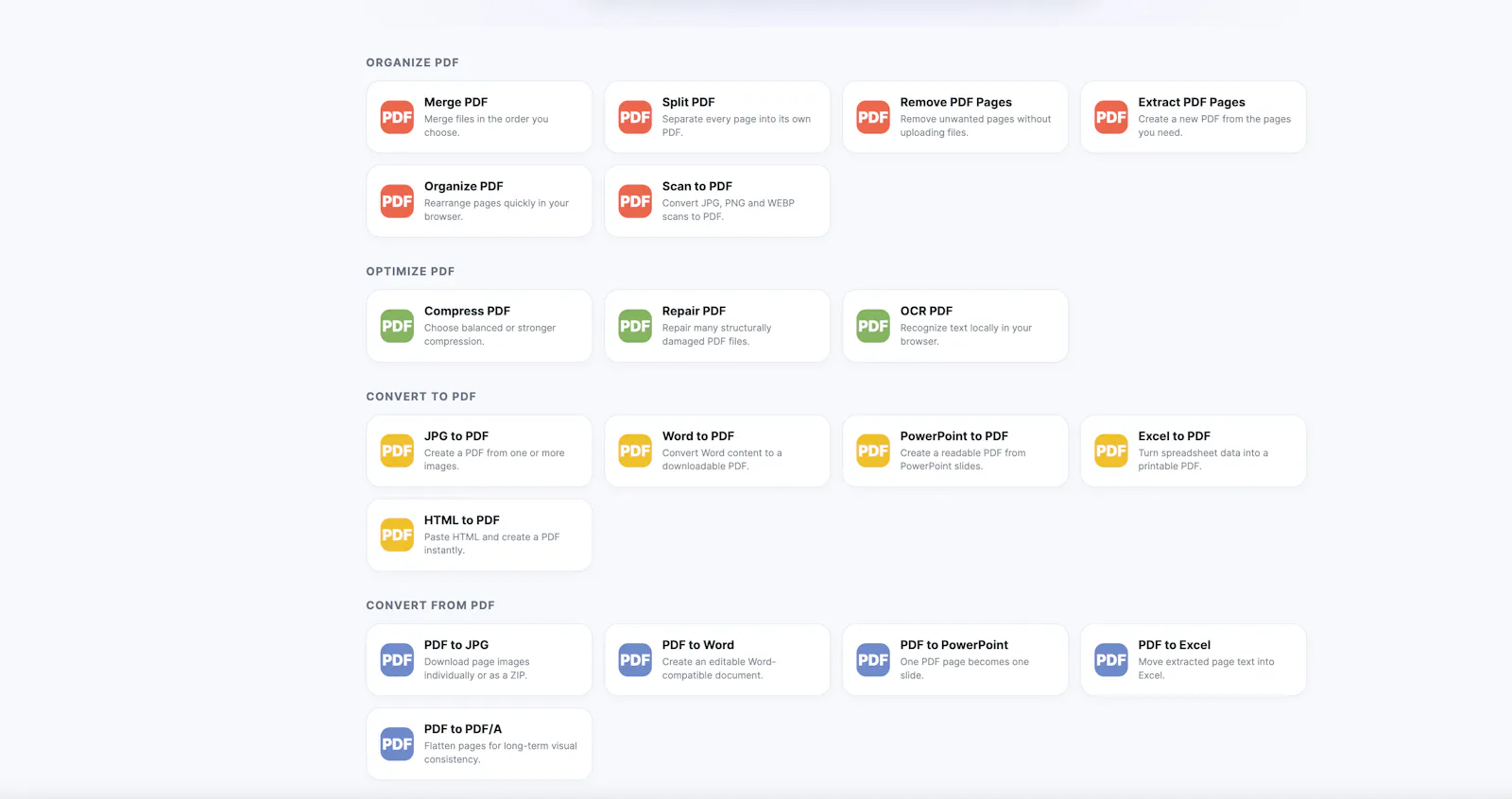Choose the Word to PDF title
Viewport: 1512px width, 799px height.
(697, 436)
